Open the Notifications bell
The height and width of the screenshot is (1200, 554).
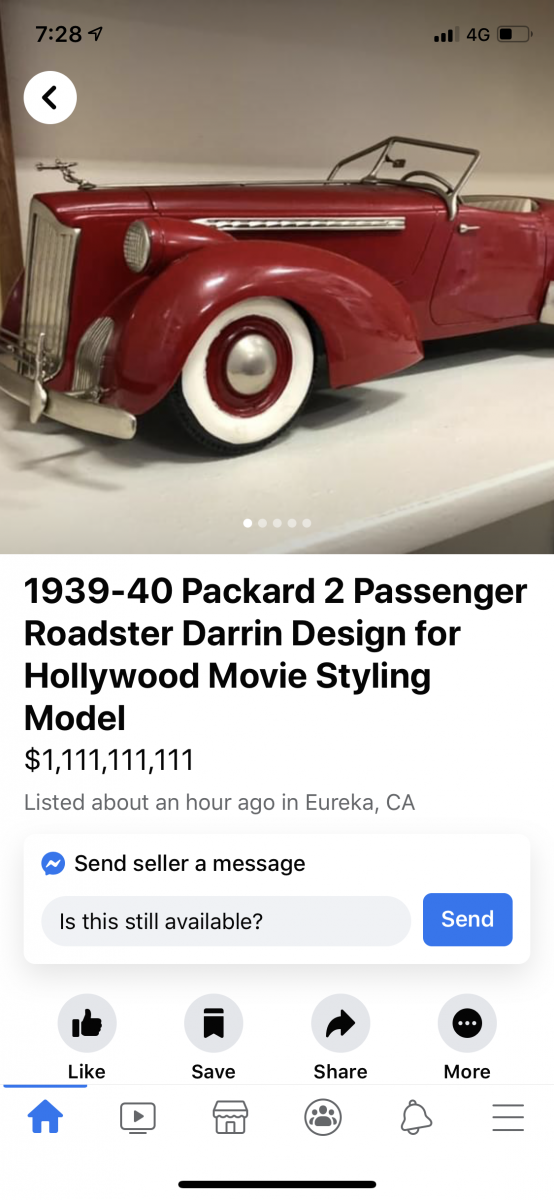pyautogui.click(x=416, y=1116)
